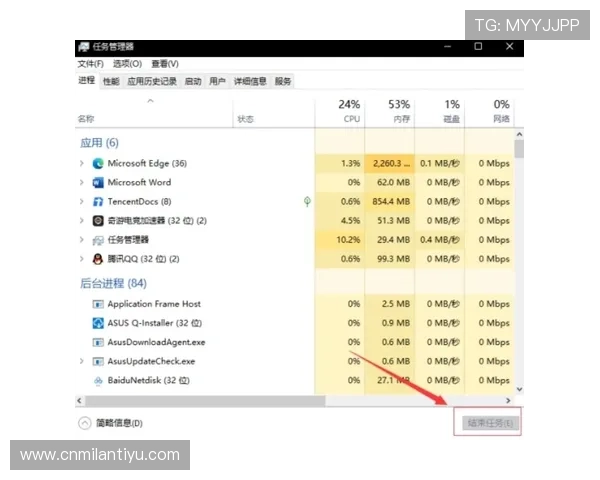
Task: Switch to the 用户 tab
Action: pos(217,82)
